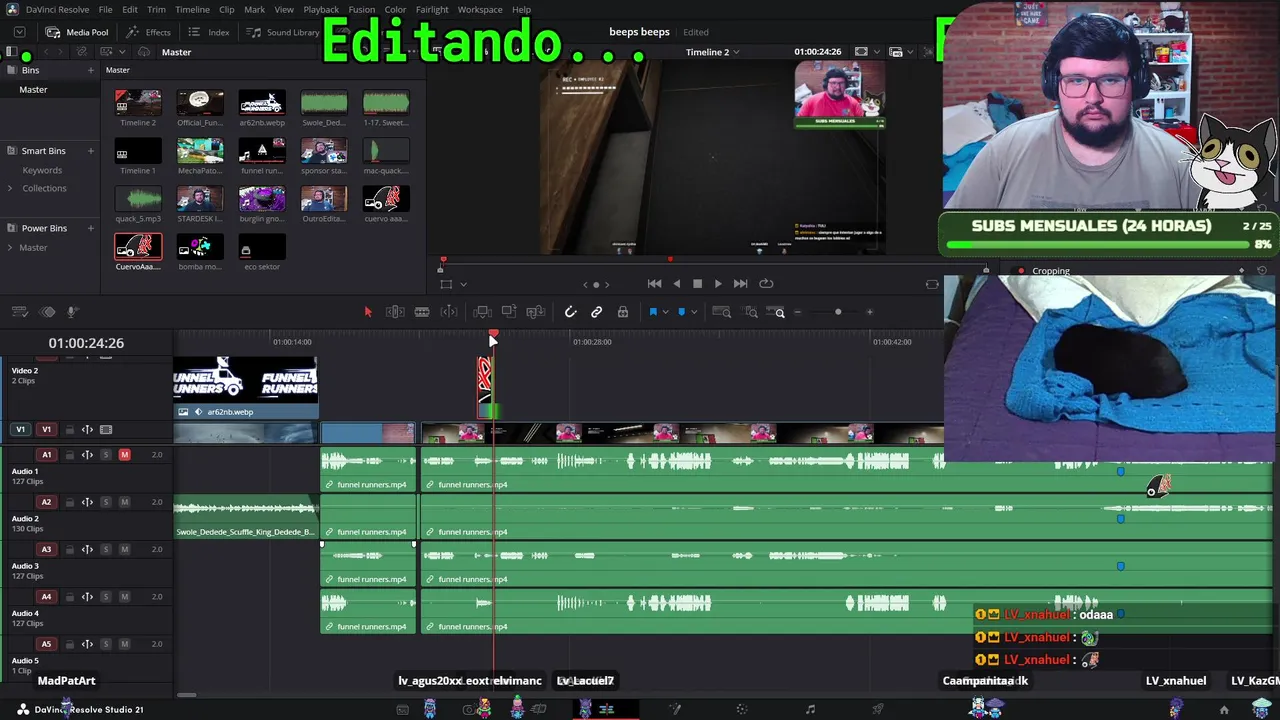Select the arrow Selection Mode tool
1280x720 pixels.
tap(368, 312)
